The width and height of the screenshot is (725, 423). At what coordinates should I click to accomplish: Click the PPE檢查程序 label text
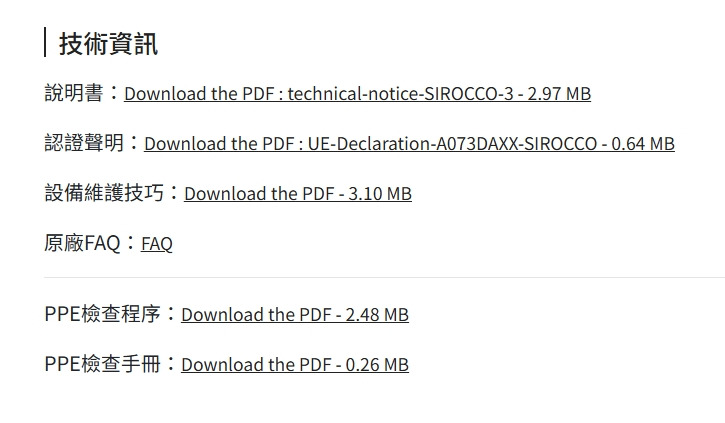(x=103, y=315)
